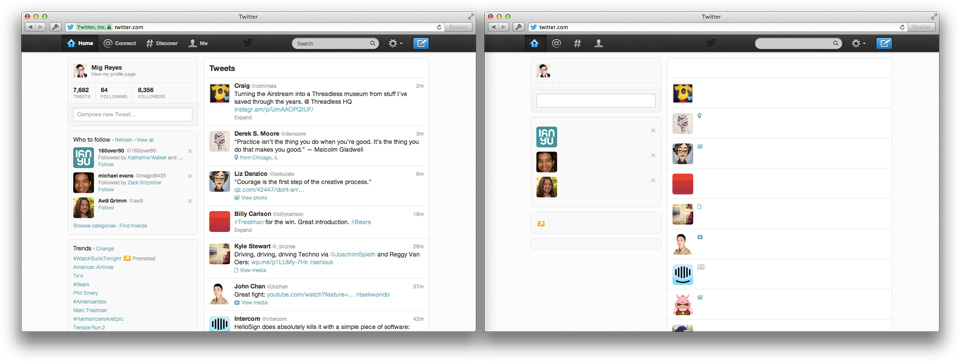Click Intercom avatar in left window
960x362 pixels.
pos(220,324)
